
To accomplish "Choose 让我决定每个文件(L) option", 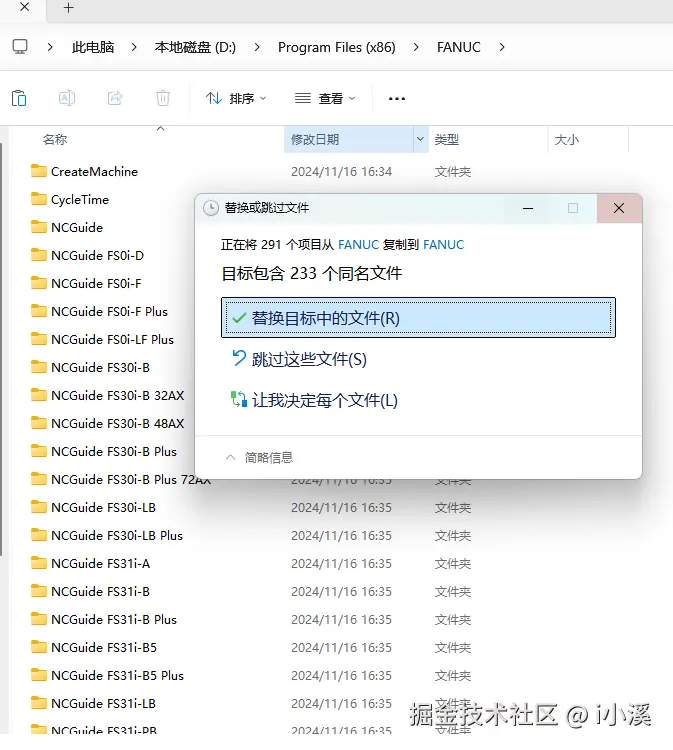I will point(314,400).
